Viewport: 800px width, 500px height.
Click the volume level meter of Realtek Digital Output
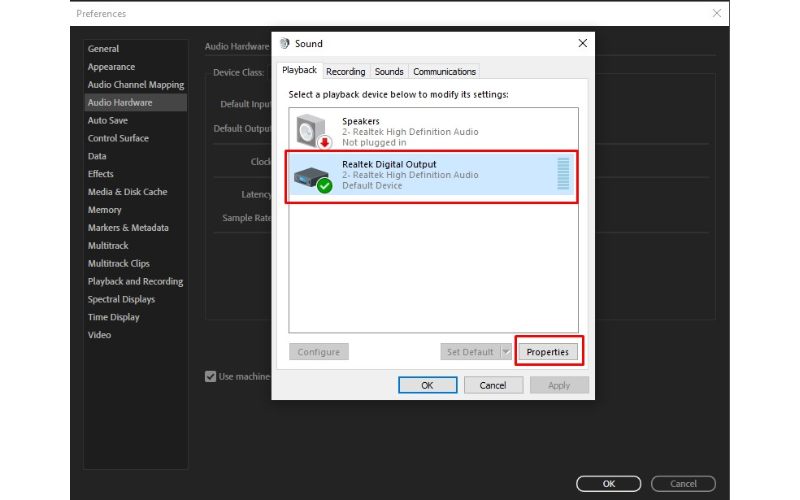[x=562, y=174]
